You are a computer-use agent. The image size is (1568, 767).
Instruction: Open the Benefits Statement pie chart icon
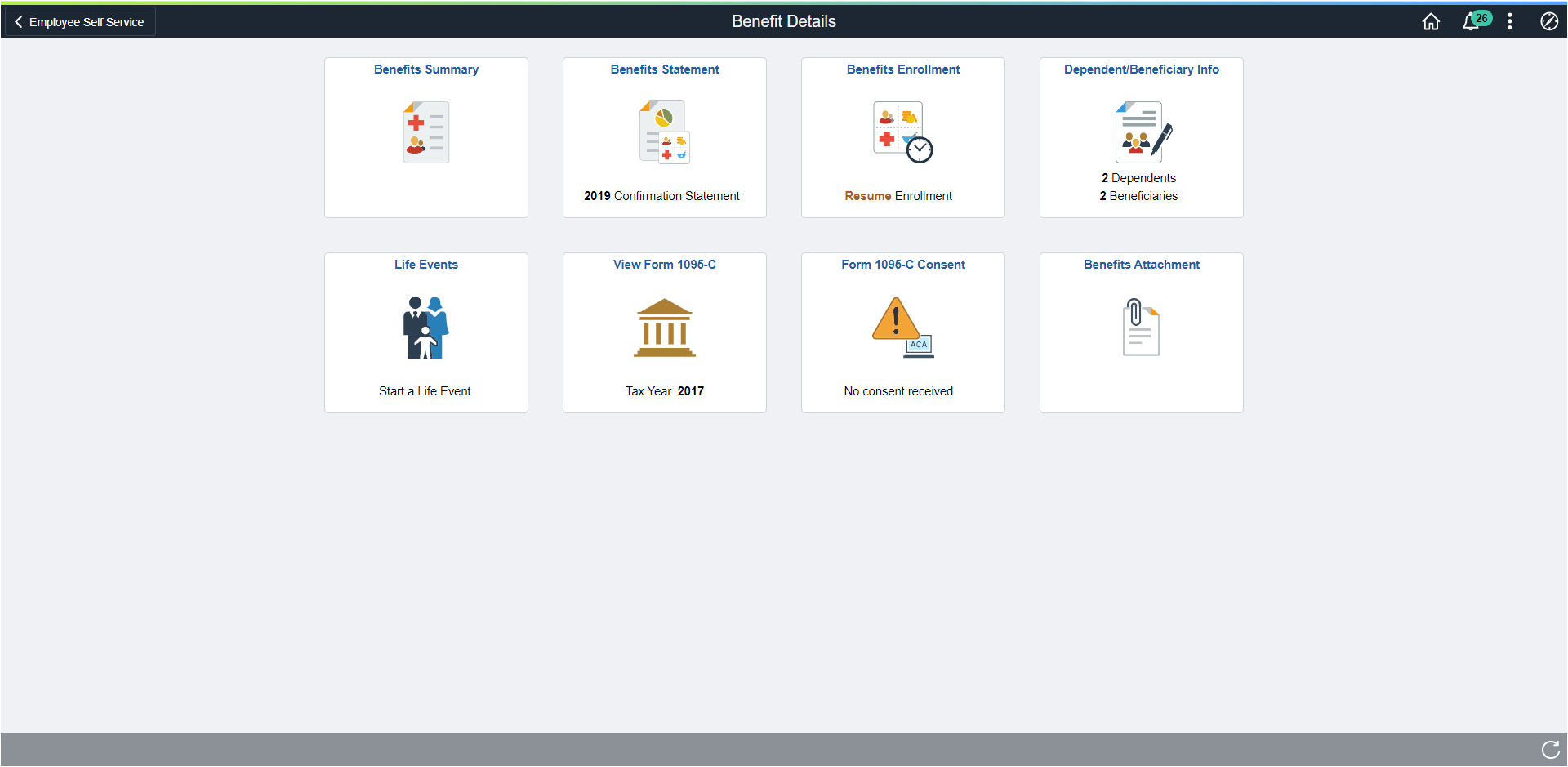665,132
